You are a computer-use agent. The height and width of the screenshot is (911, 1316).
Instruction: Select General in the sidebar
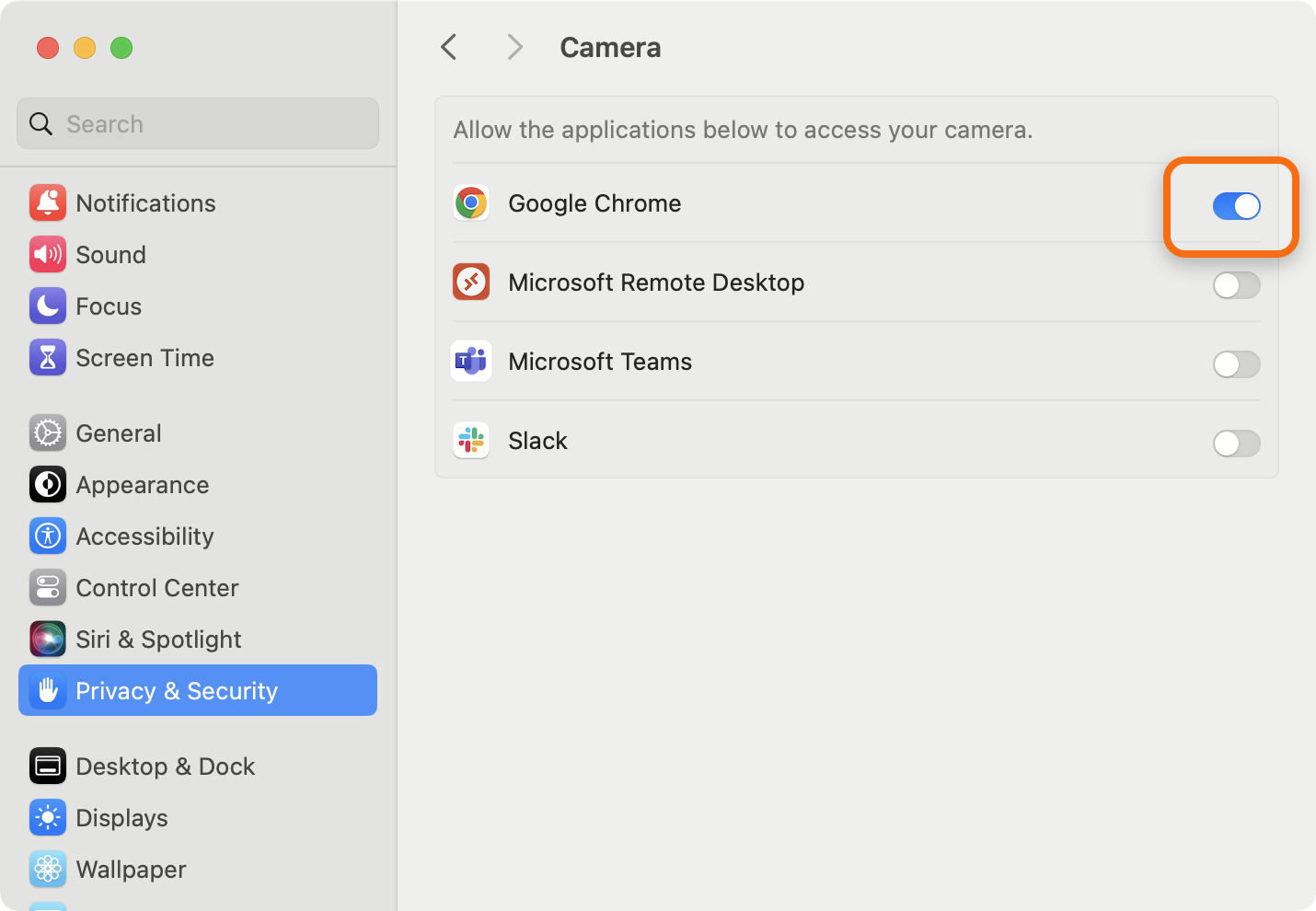[x=198, y=433]
